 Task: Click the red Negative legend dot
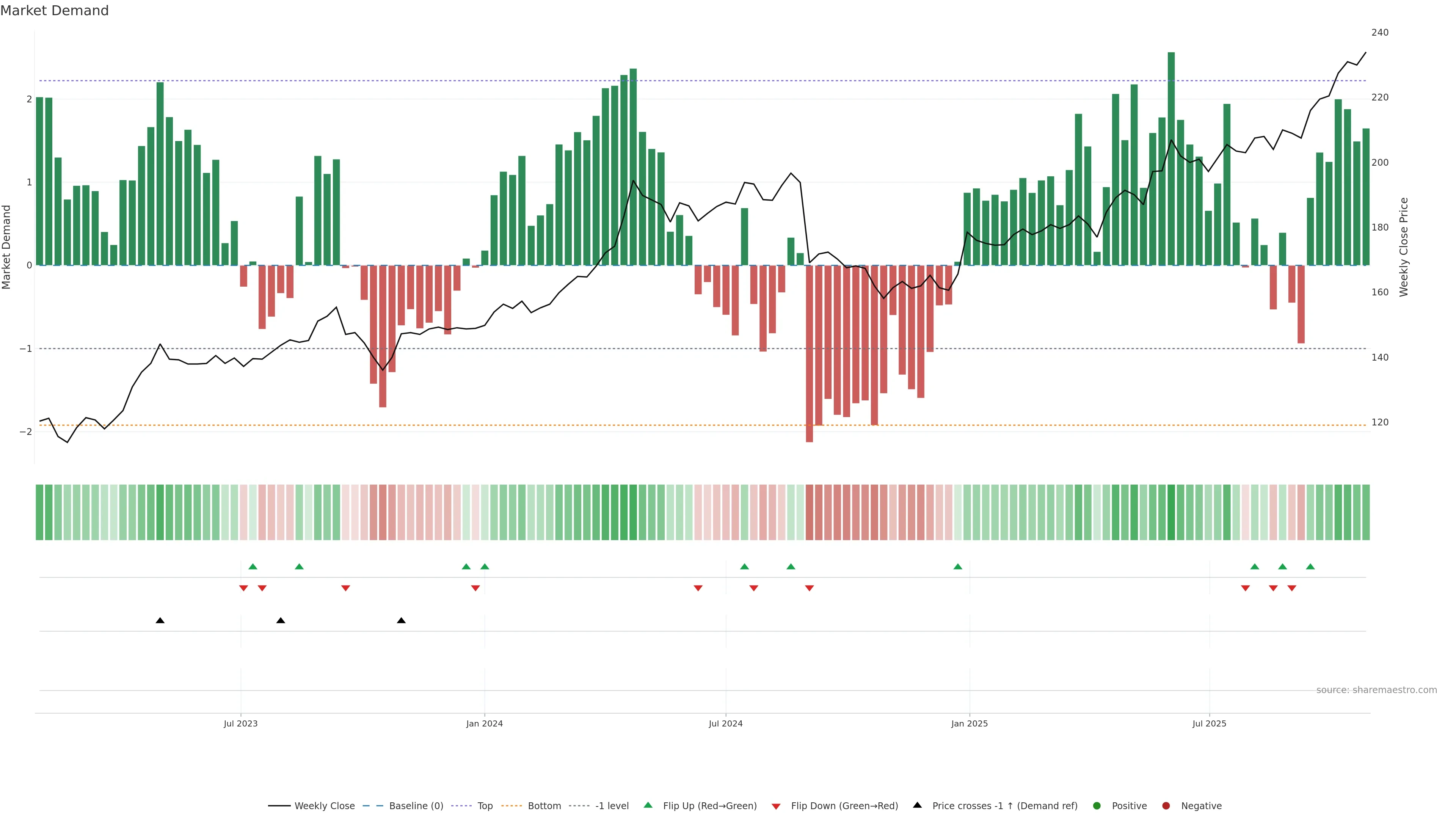tap(1166, 806)
